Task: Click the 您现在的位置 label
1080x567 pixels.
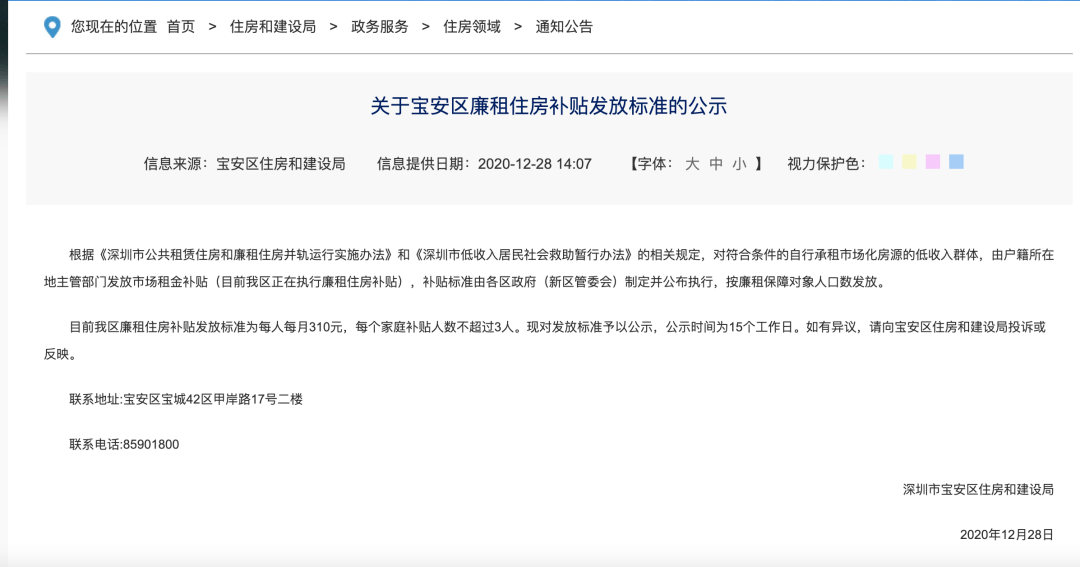Action: click(114, 27)
